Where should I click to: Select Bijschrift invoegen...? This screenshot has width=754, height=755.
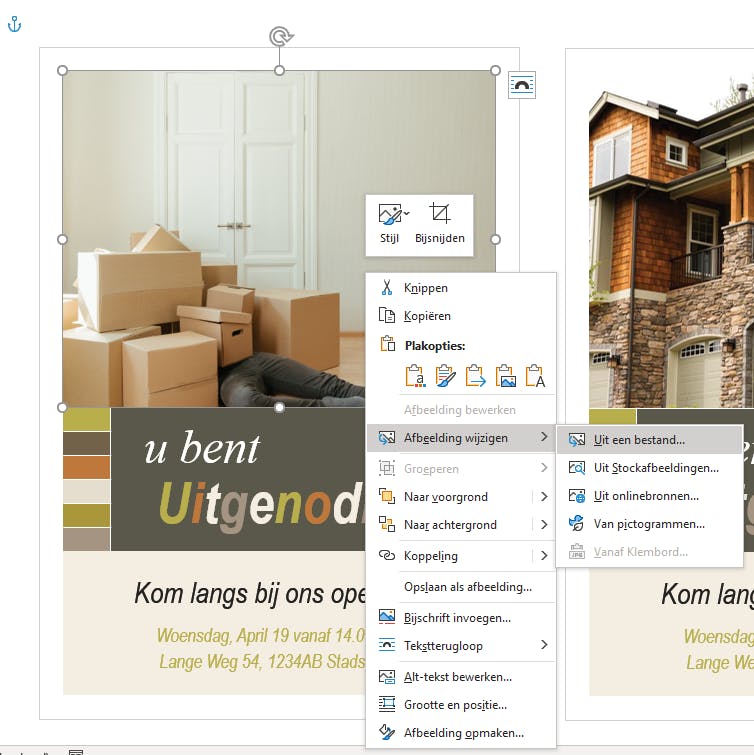tap(461, 618)
